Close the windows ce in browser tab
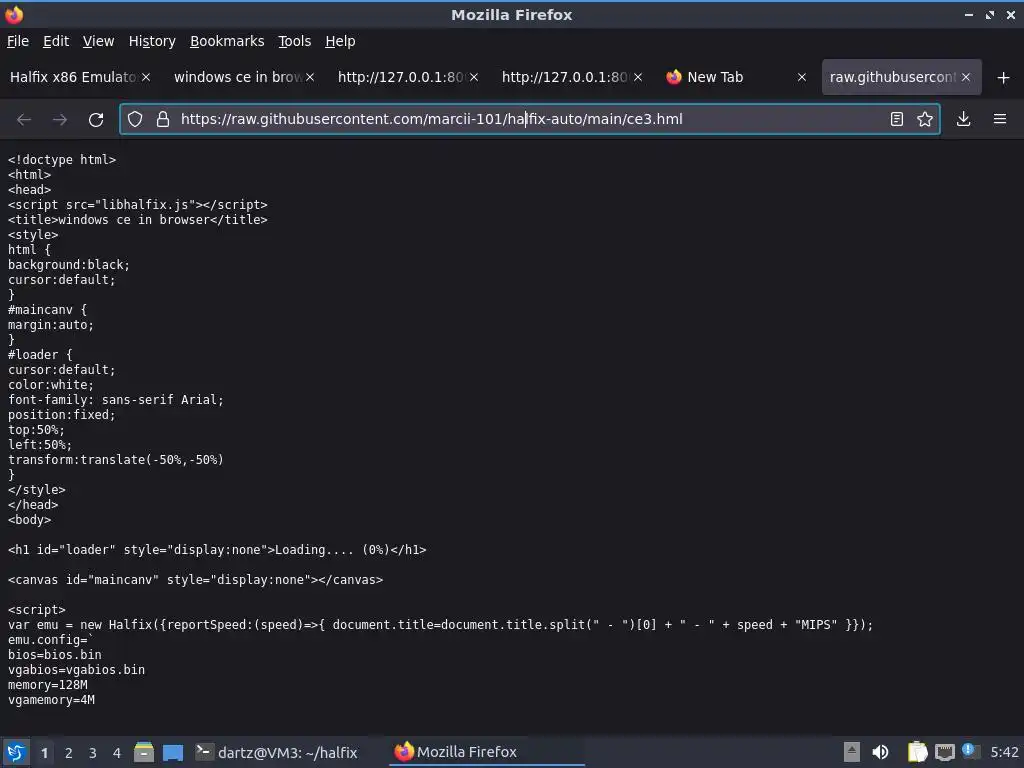The height and width of the screenshot is (768, 1024). click(x=310, y=77)
